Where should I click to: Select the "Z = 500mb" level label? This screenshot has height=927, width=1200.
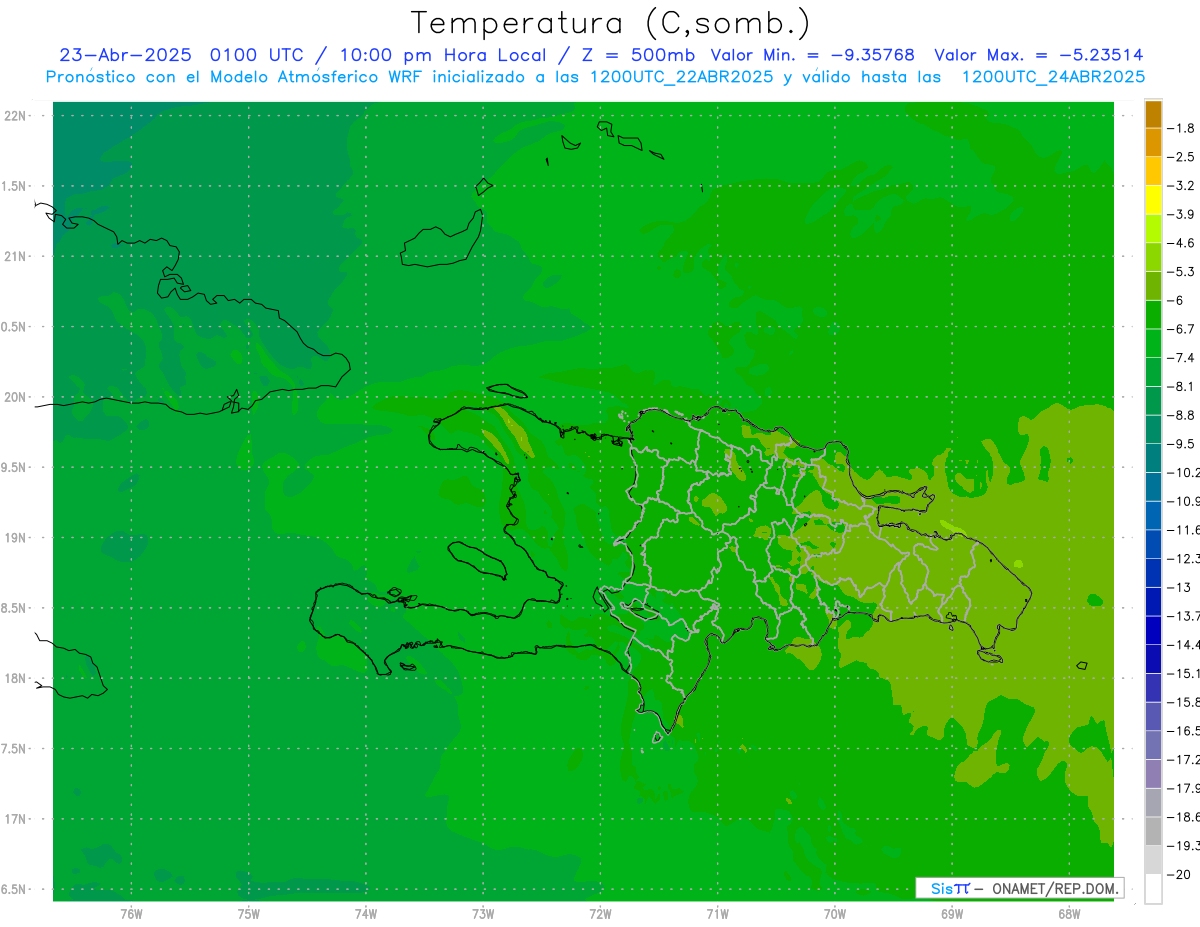639,55
